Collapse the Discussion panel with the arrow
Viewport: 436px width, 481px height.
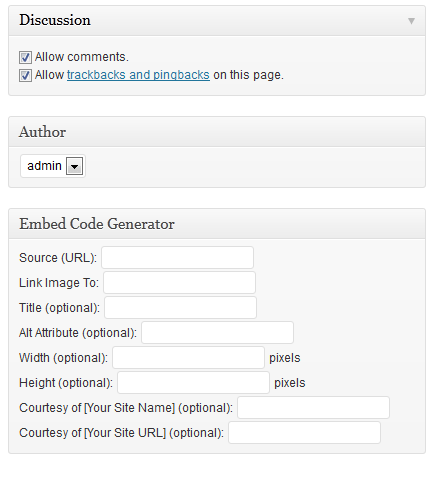[x=411, y=21]
